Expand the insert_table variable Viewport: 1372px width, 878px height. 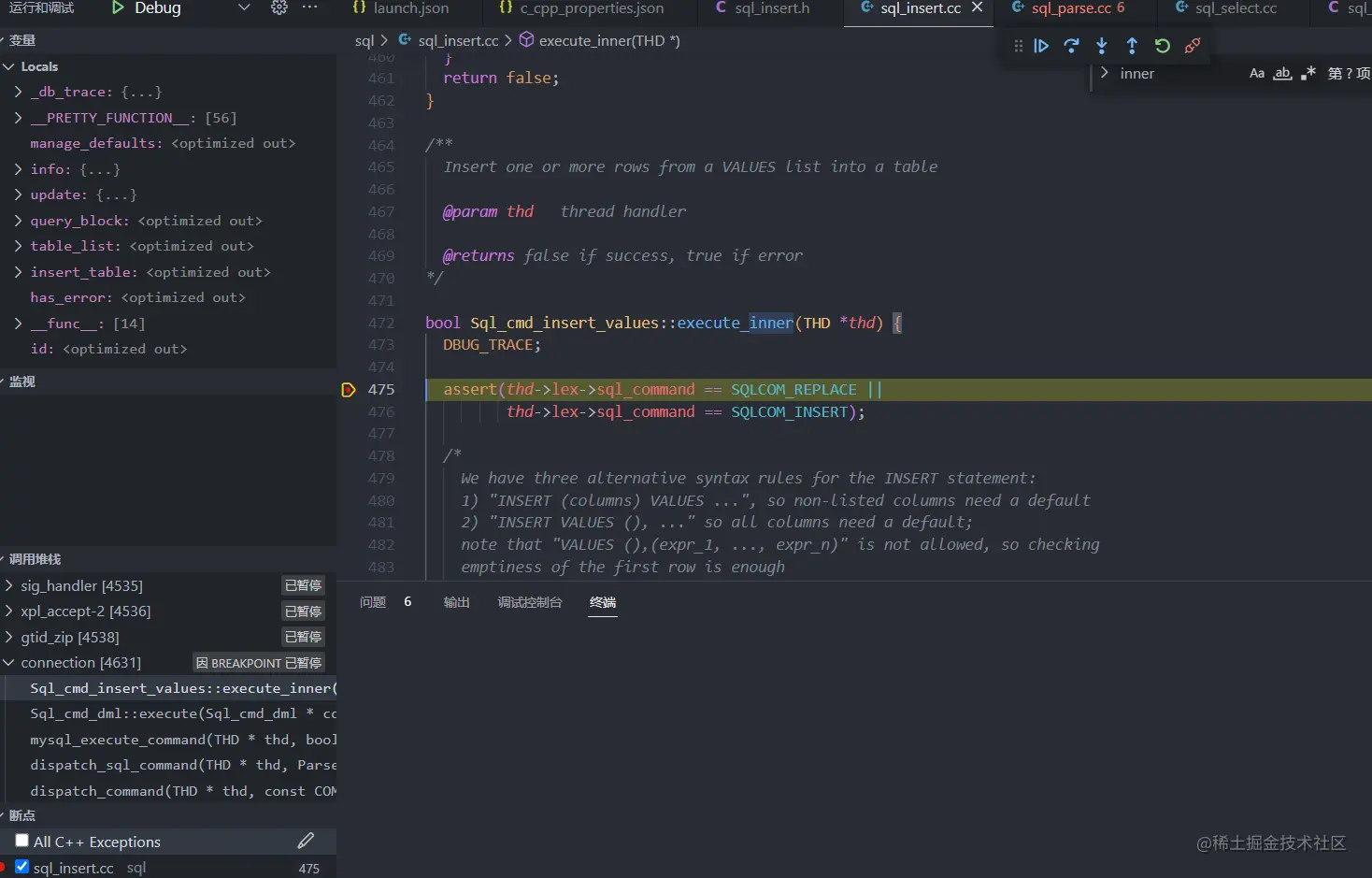18,273
